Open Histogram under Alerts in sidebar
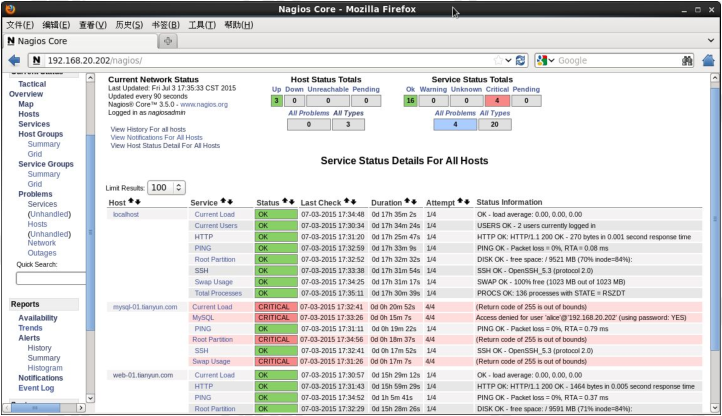 point(45,368)
